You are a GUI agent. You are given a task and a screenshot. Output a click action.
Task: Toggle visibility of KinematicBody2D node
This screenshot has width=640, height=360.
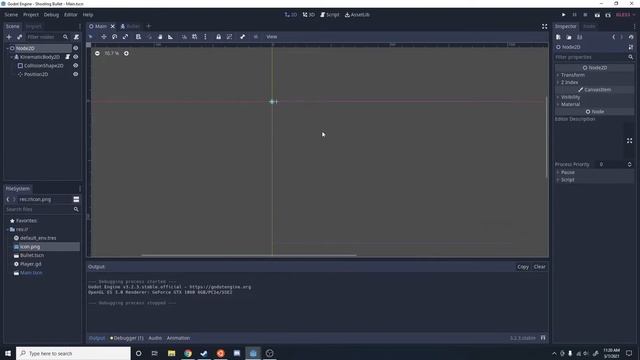click(76, 57)
